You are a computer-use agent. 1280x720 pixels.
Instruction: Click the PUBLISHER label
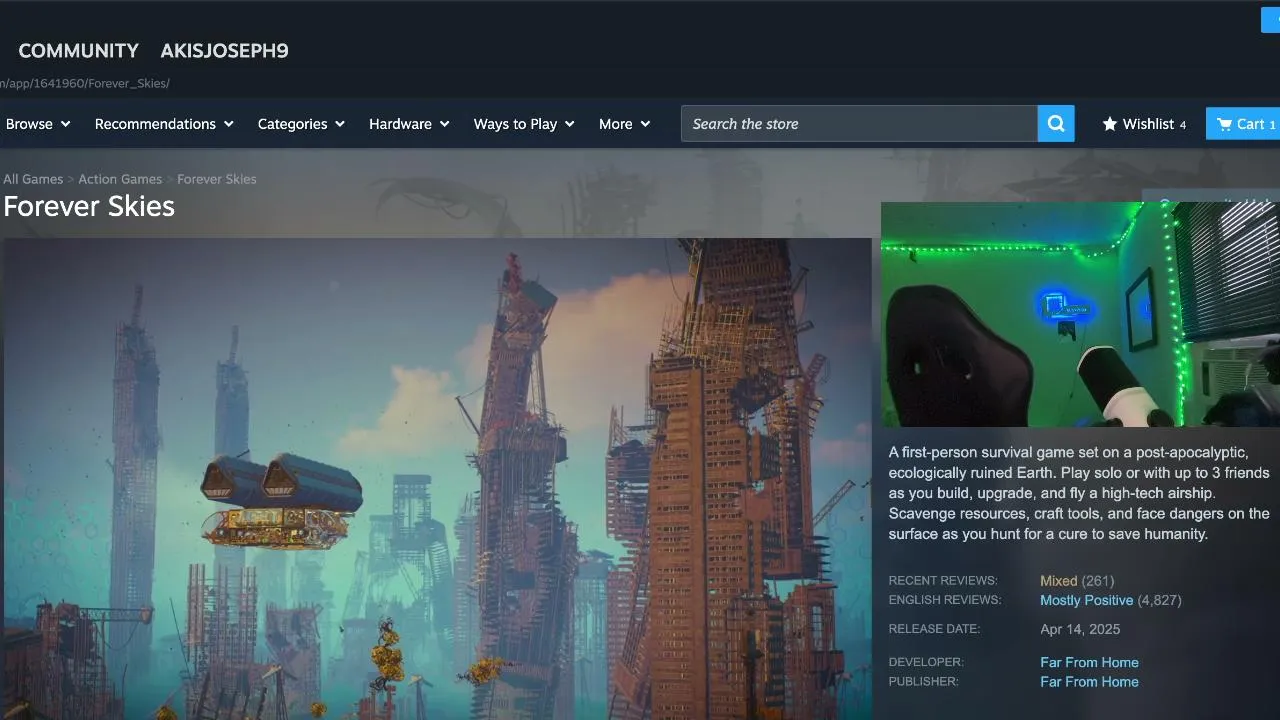point(923,682)
